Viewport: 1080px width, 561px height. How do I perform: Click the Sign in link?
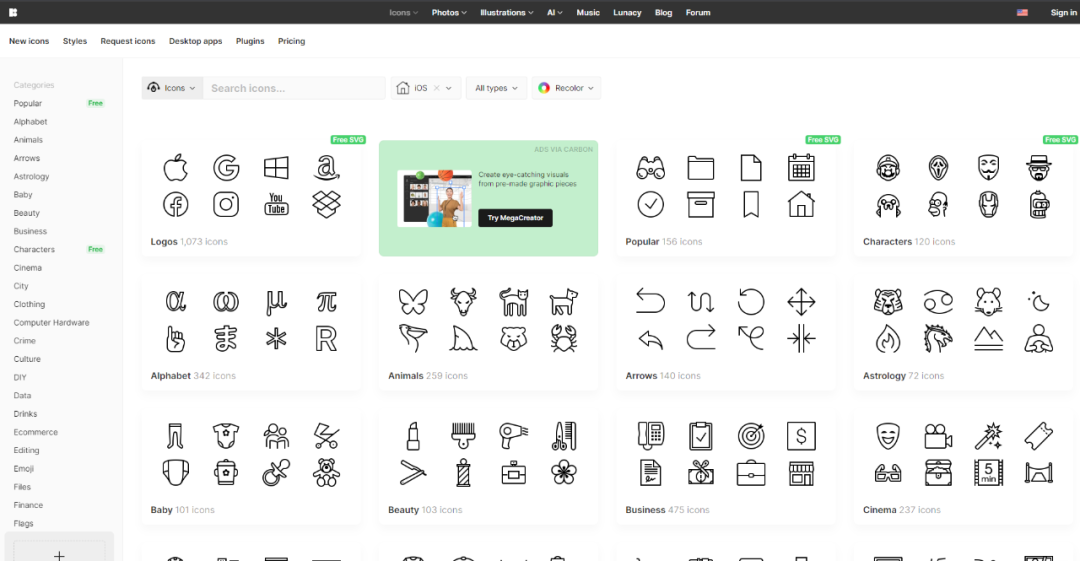(1063, 12)
